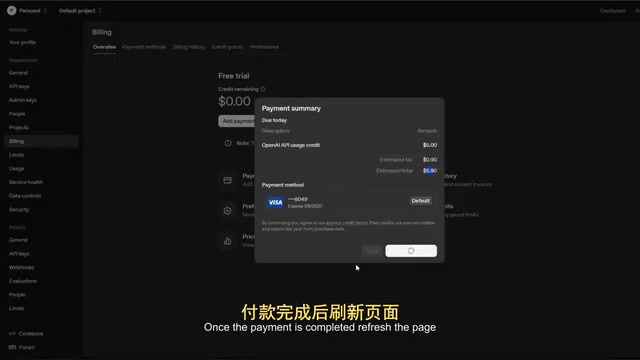This screenshot has height=360, width=640.
Task: Open the Cookbook link
Action: coord(31,334)
